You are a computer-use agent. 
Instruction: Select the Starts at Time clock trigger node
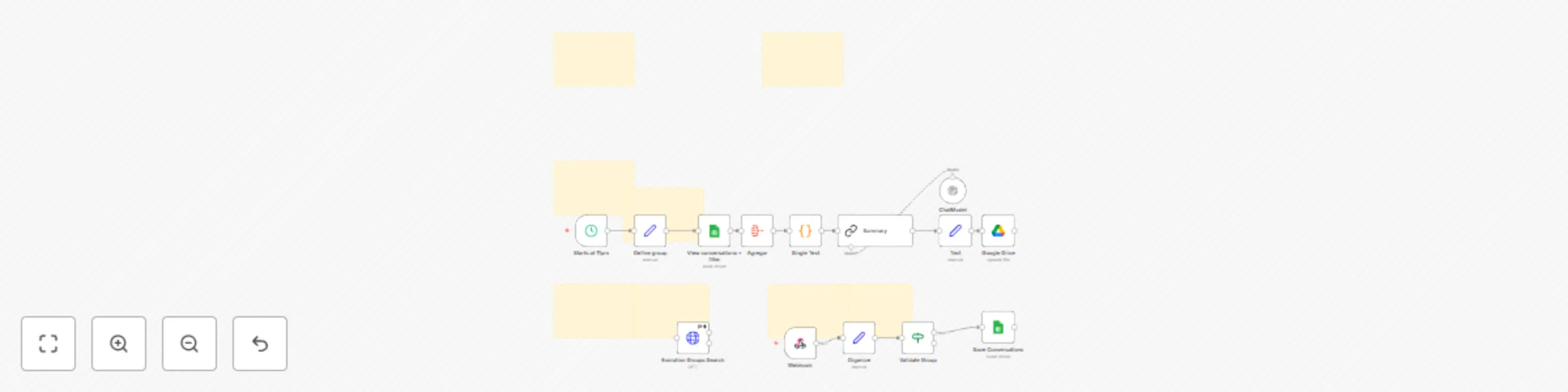(591, 231)
